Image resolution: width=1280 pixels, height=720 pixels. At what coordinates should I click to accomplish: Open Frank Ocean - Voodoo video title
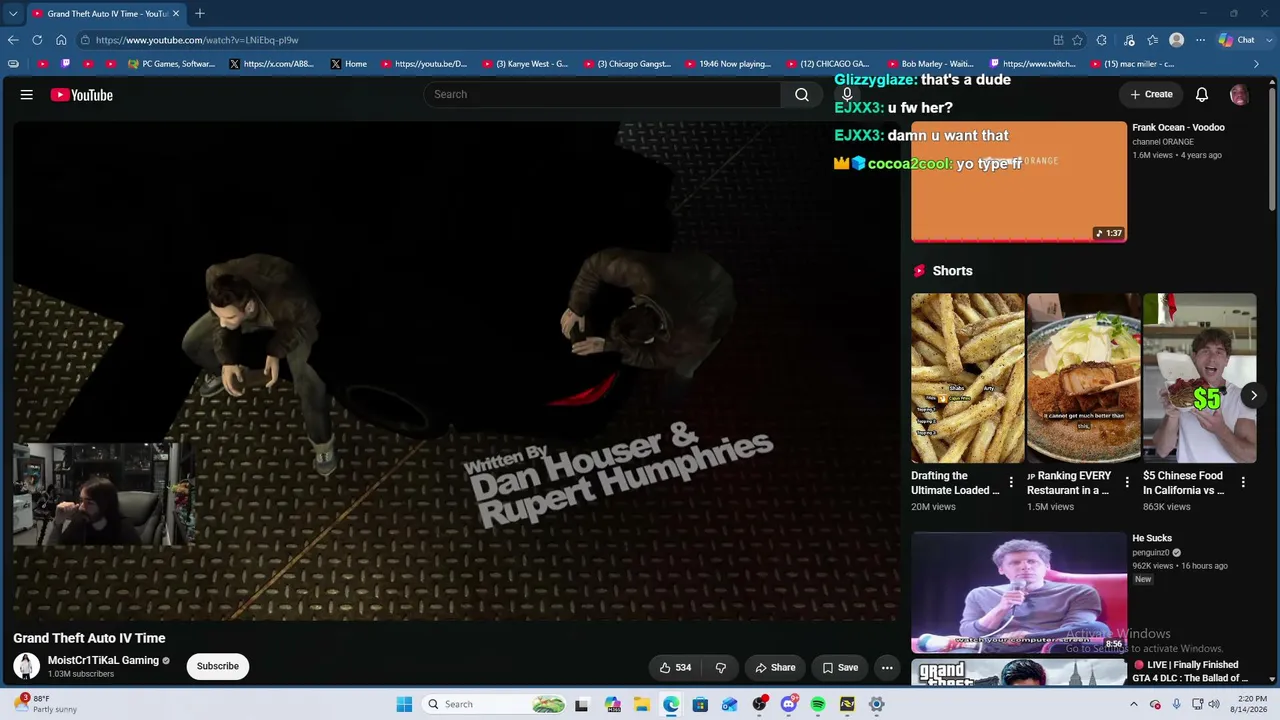point(1178,128)
